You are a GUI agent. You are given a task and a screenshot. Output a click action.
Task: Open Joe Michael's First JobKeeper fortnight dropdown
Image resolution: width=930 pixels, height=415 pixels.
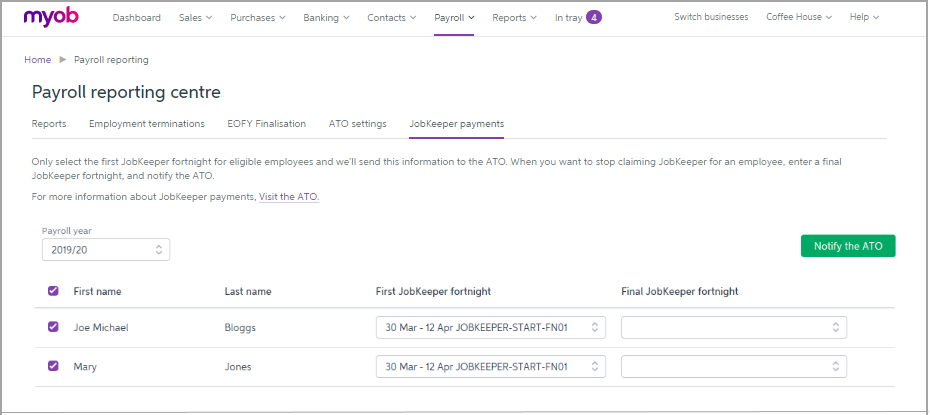[490, 328]
